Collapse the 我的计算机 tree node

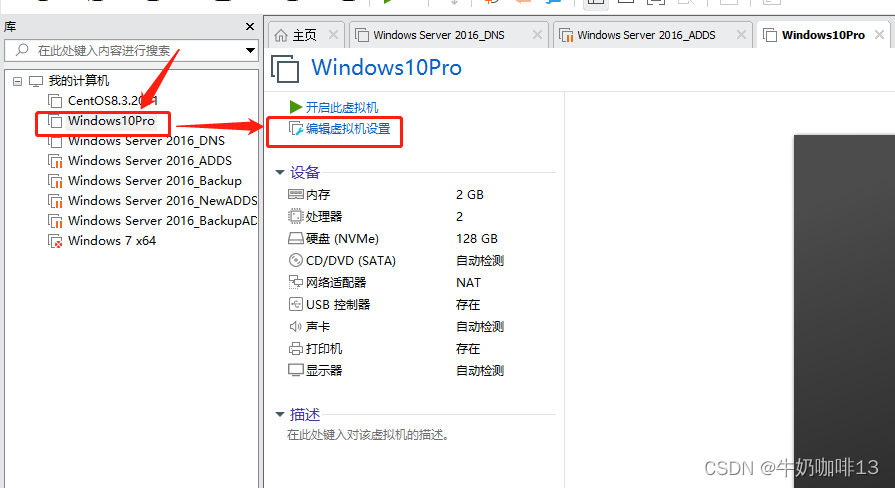[x=18, y=81]
